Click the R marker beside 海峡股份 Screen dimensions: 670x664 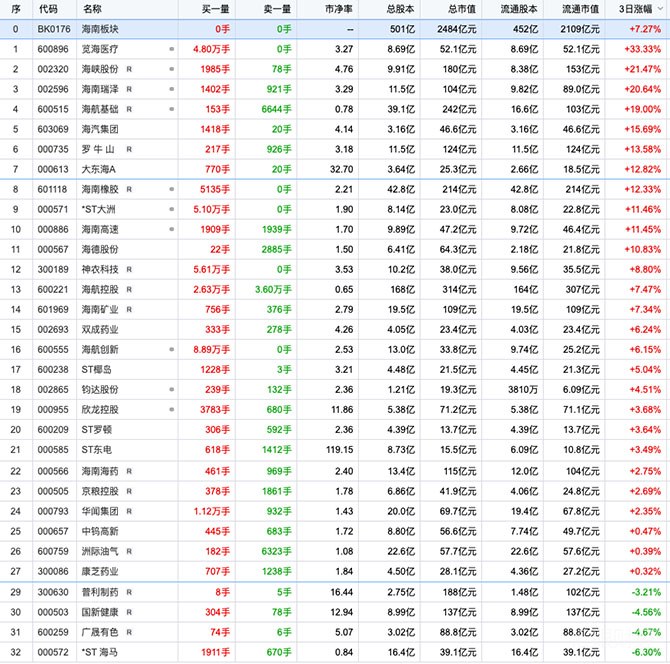129,69
